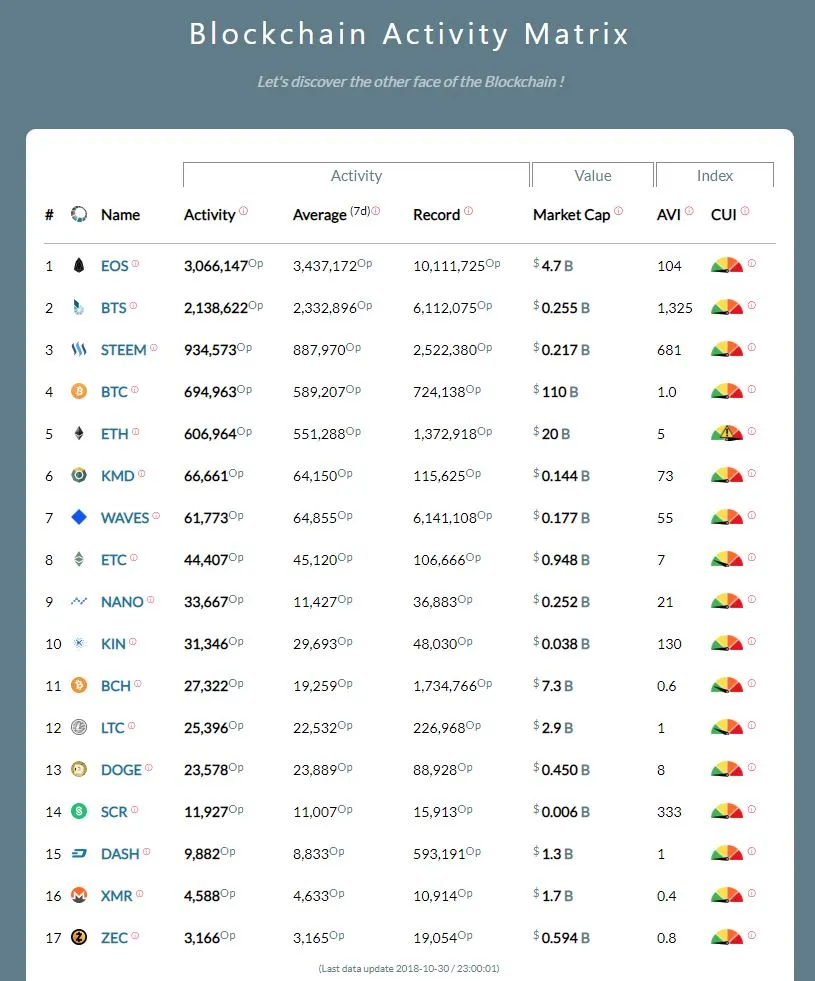Open the EOS coin link
Viewport: 815px width, 981px height.
114,266
